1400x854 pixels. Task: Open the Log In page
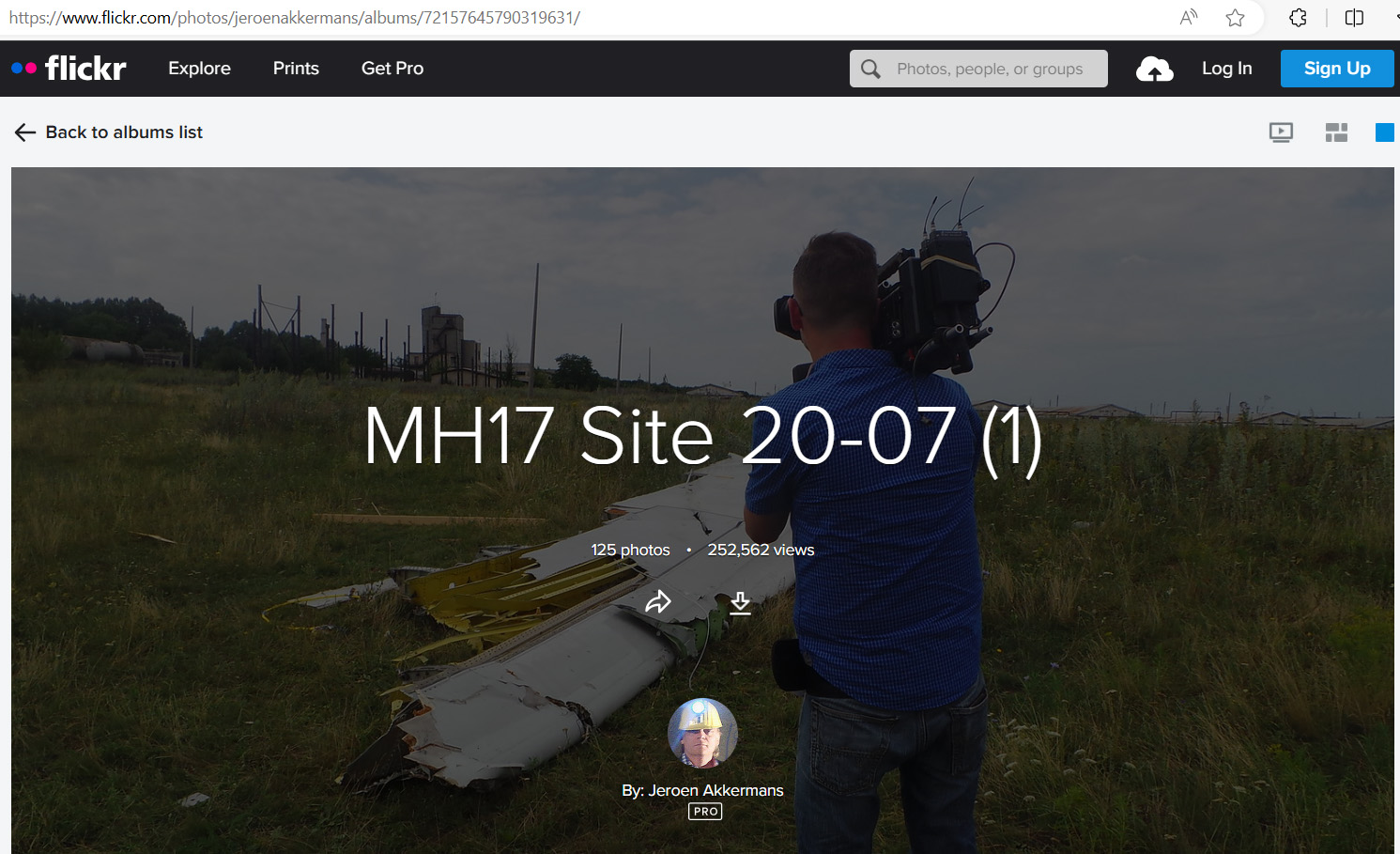click(1226, 69)
